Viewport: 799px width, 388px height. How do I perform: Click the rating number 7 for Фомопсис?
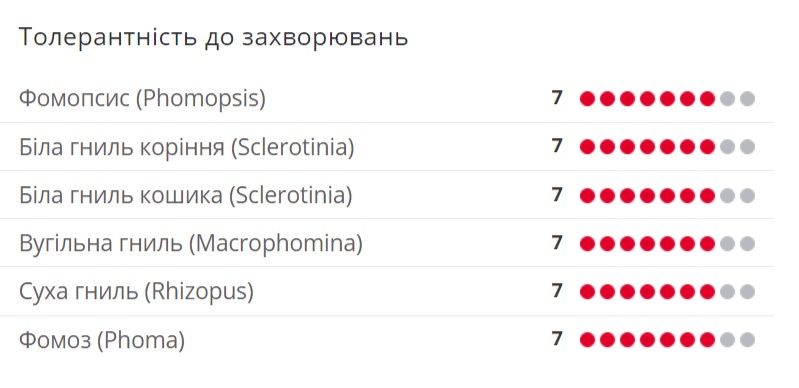[557, 98]
